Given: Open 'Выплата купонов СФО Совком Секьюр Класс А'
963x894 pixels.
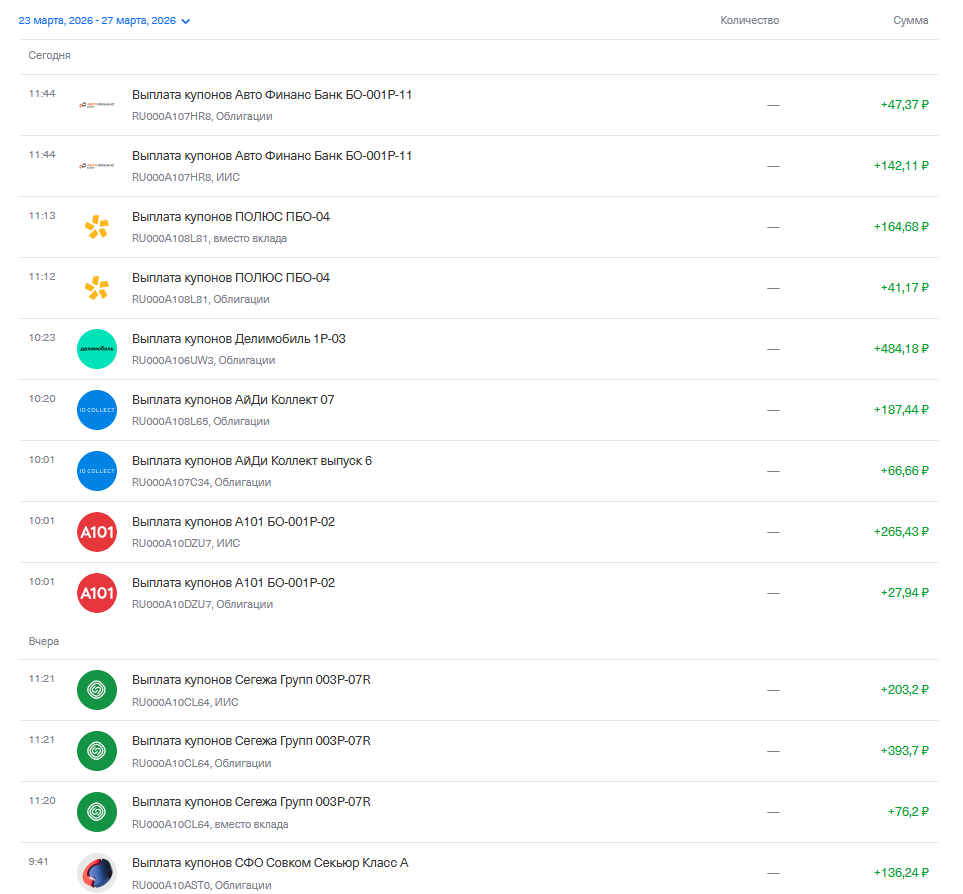Looking at the screenshot, I should pos(270,863).
